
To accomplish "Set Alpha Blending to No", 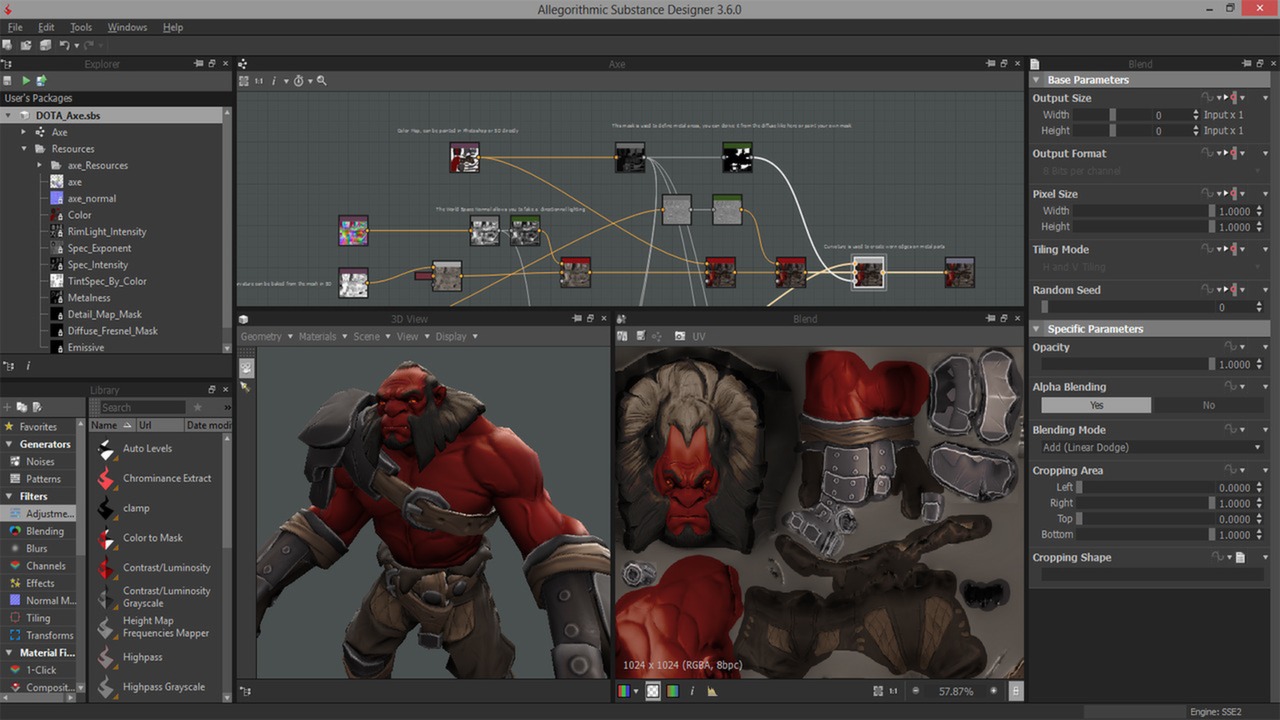I will 1208,405.
